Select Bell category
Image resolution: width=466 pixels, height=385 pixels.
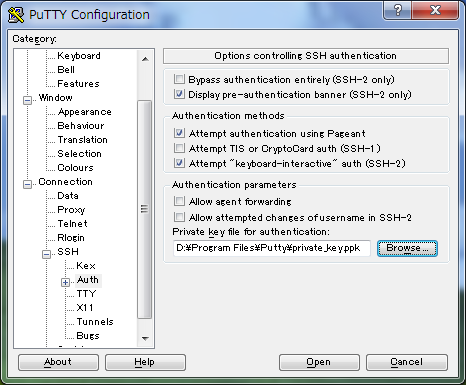(66, 70)
